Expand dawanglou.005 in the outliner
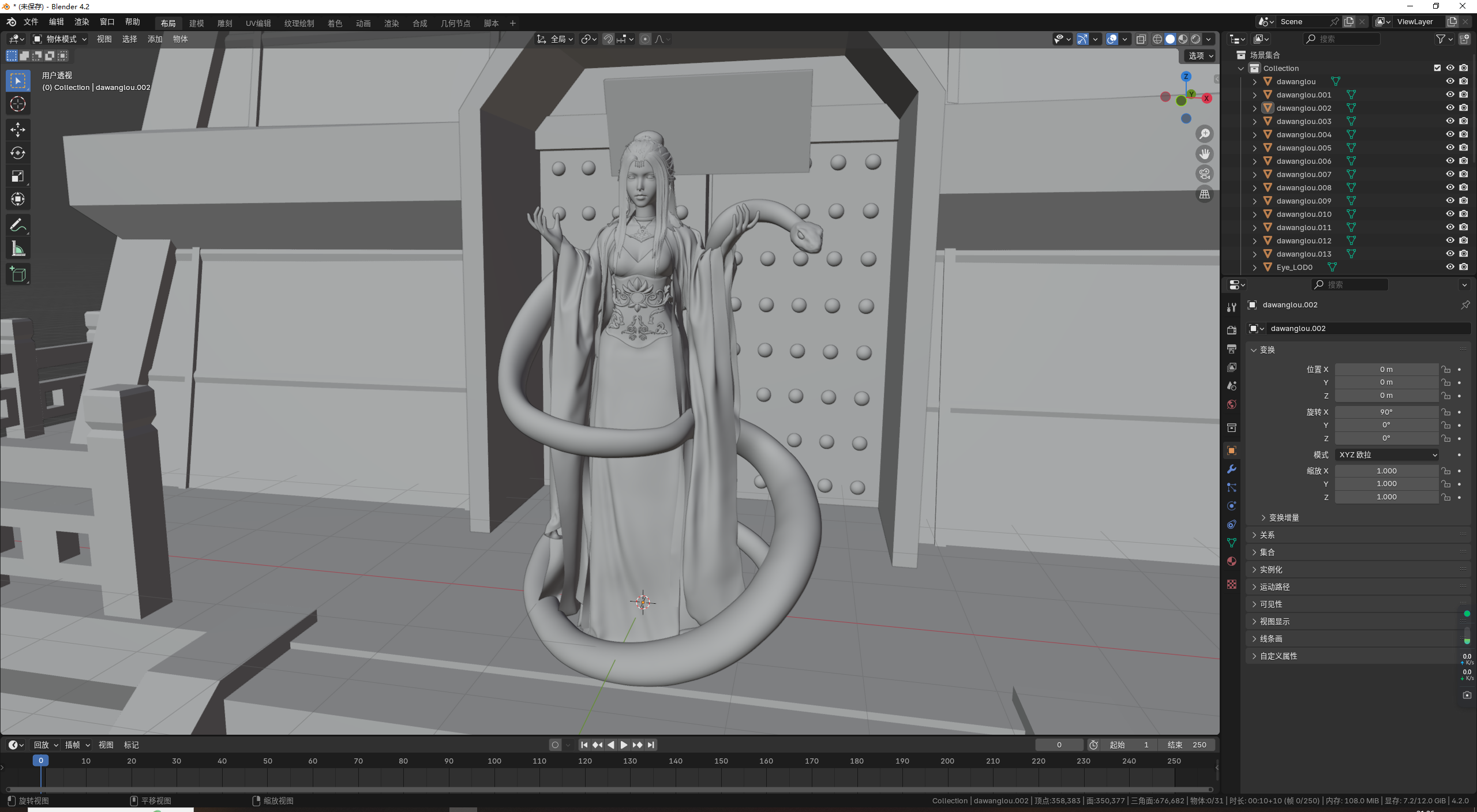This screenshot has width=1477, height=812. pyautogui.click(x=1254, y=148)
